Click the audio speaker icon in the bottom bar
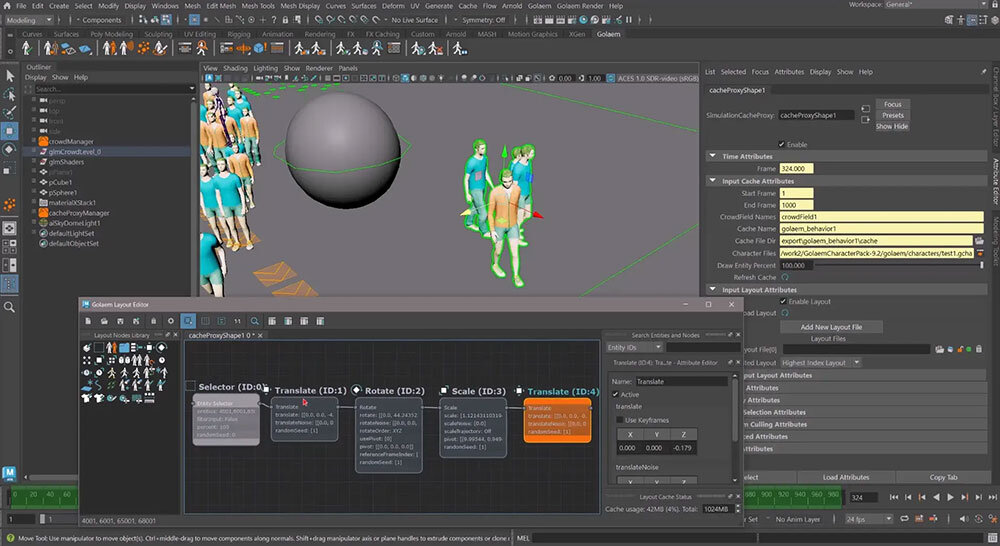Screen dimensions: 1000x546 (x=964, y=519)
